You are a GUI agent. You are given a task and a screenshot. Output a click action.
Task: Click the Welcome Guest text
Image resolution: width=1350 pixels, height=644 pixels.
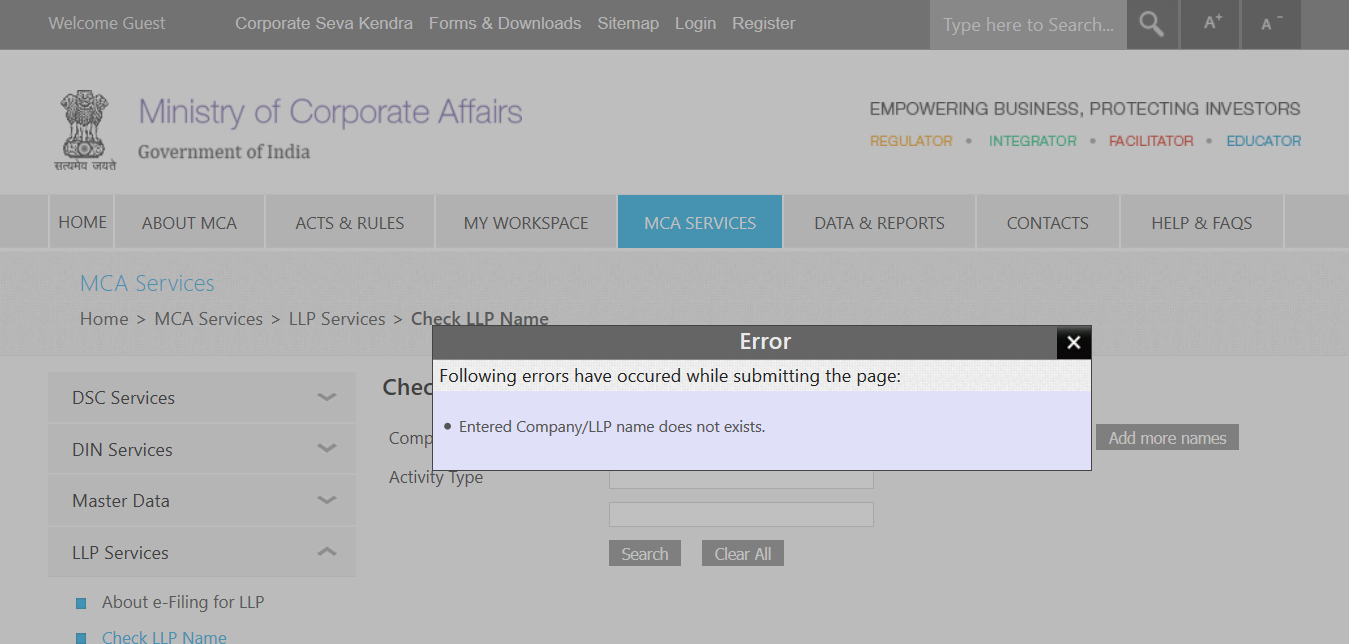(107, 23)
